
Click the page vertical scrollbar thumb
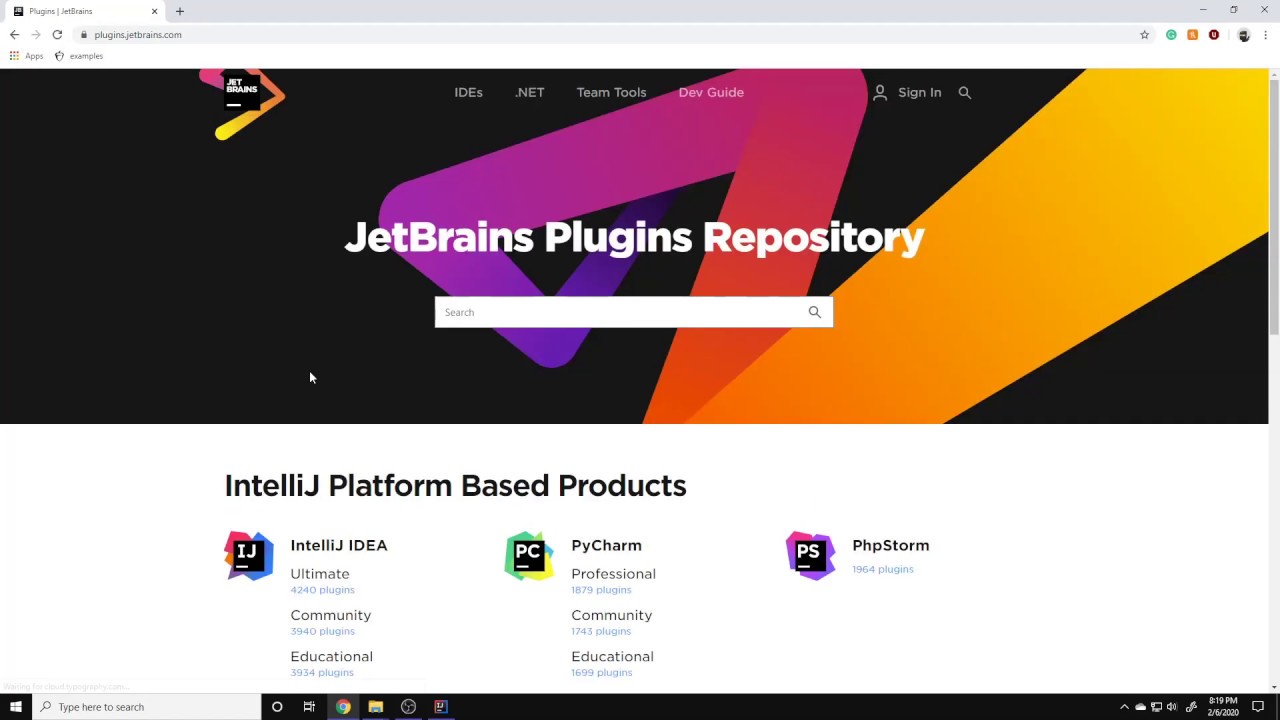[x=1274, y=206]
